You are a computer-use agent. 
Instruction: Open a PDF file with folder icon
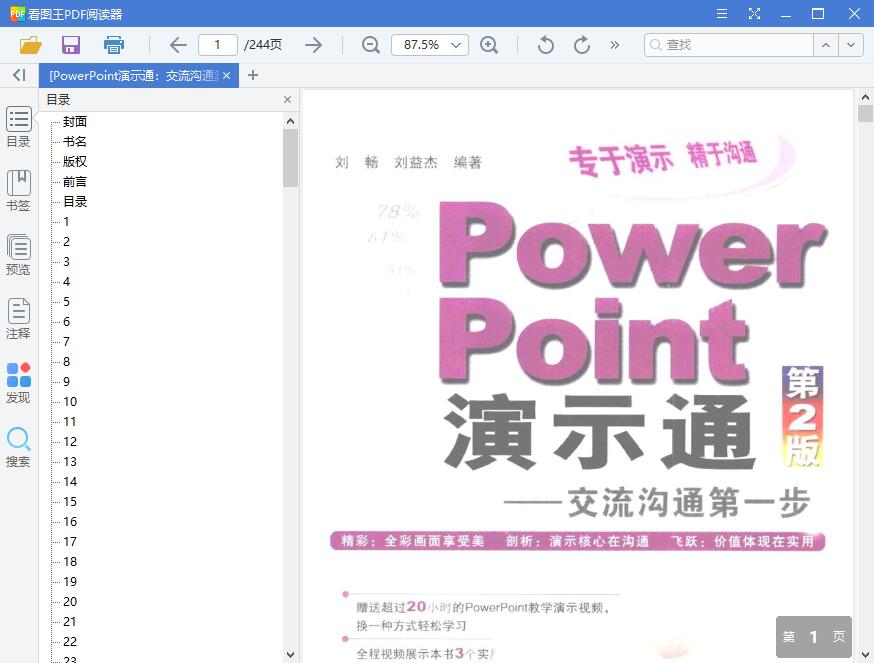31,45
